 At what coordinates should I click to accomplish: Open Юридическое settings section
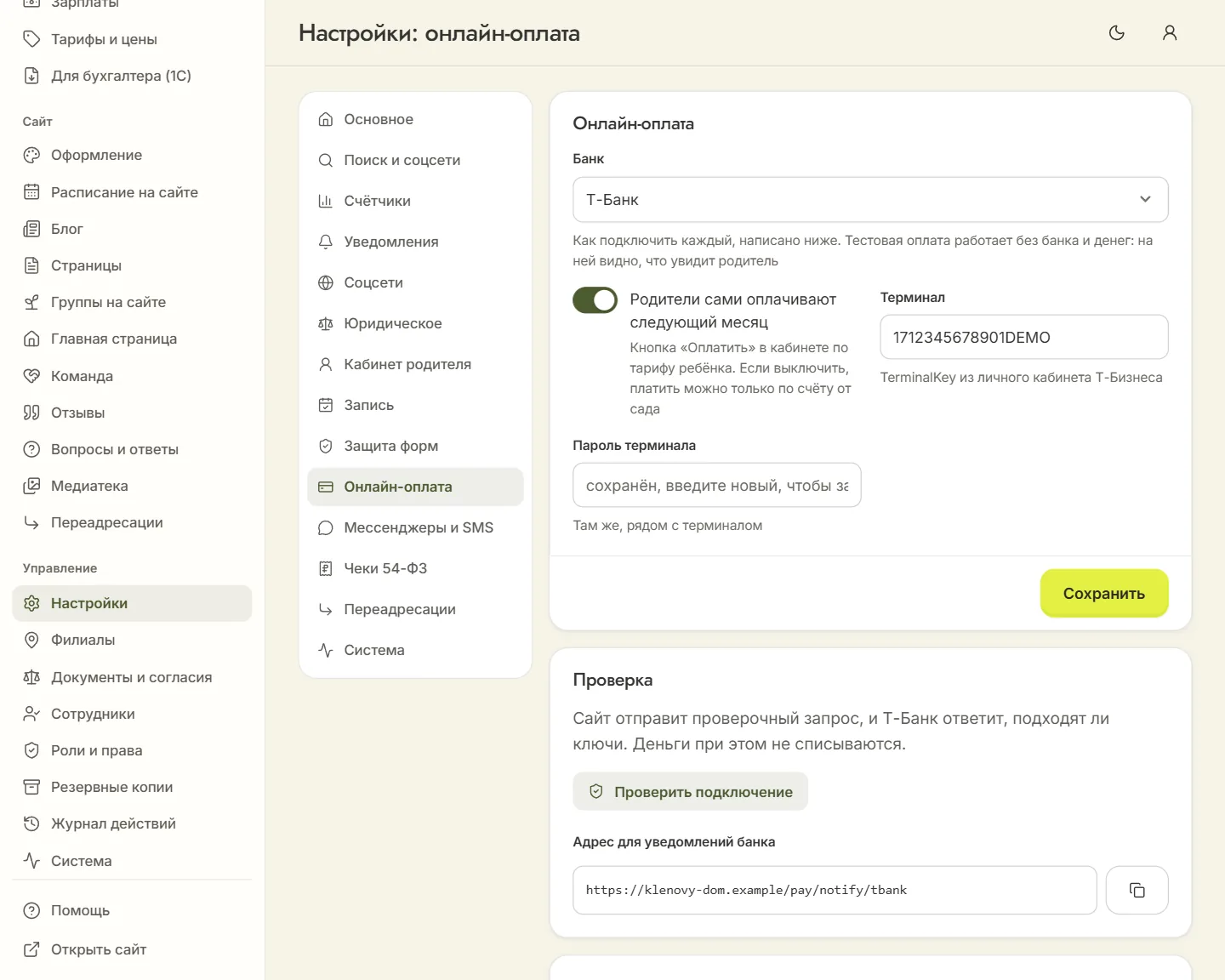pyautogui.click(x=415, y=323)
